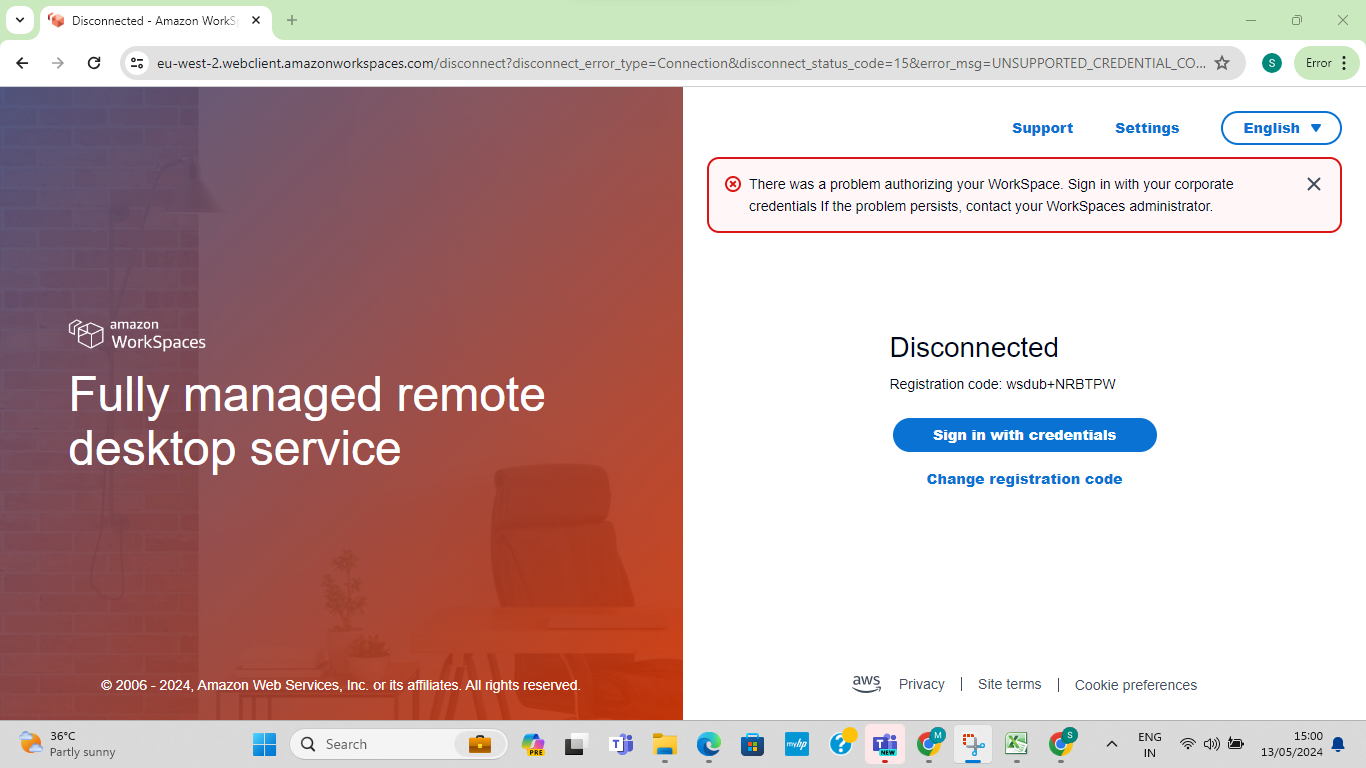Open the Wi-Fi network tray icon

tap(1187, 744)
